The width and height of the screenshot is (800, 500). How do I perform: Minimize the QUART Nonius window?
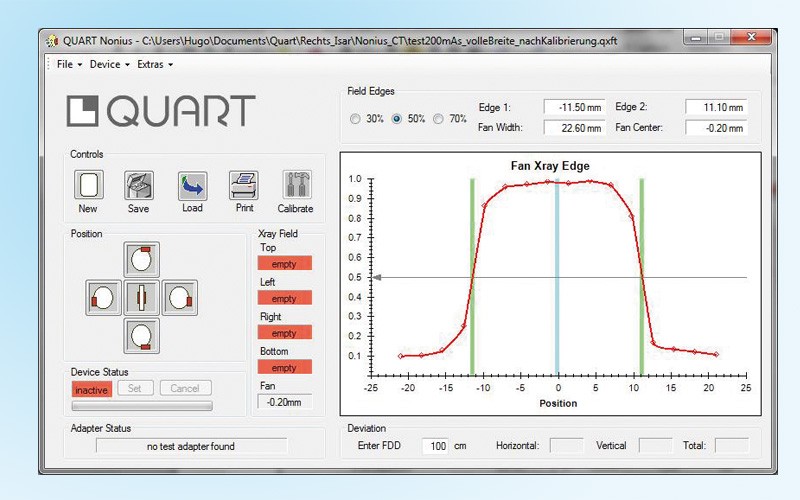tap(696, 37)
